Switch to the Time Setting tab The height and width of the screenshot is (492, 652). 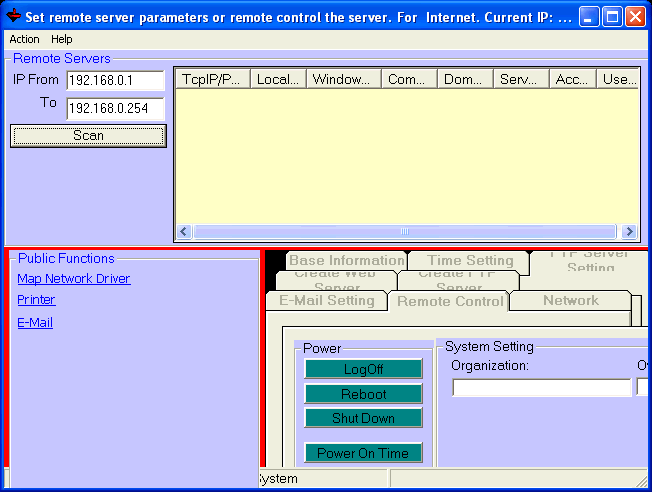tap(470, 261)
